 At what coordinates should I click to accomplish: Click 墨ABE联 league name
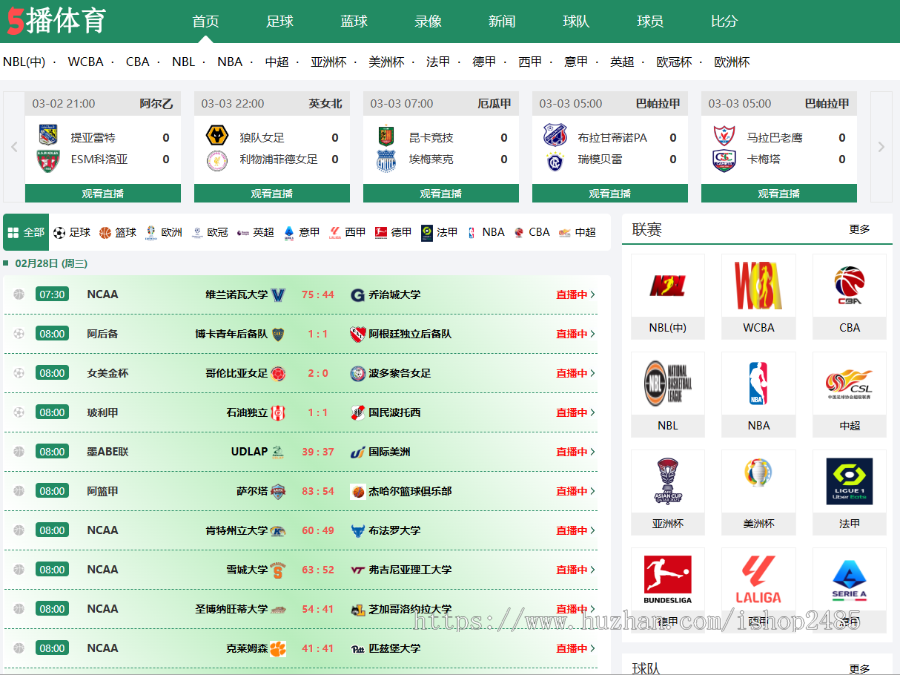[x=107, y=452]
